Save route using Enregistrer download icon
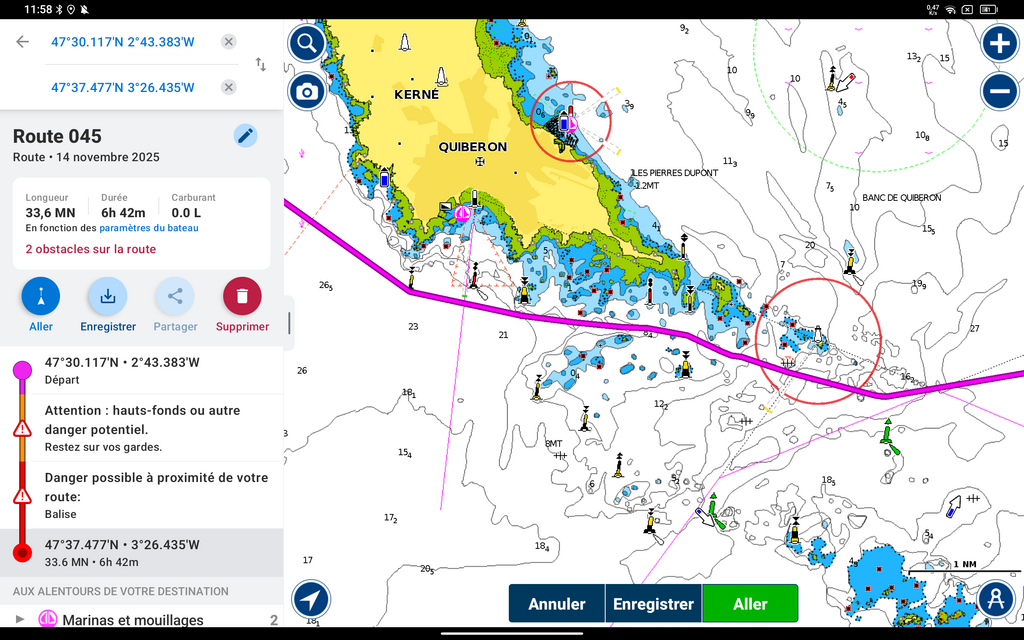 pos(108,297)
